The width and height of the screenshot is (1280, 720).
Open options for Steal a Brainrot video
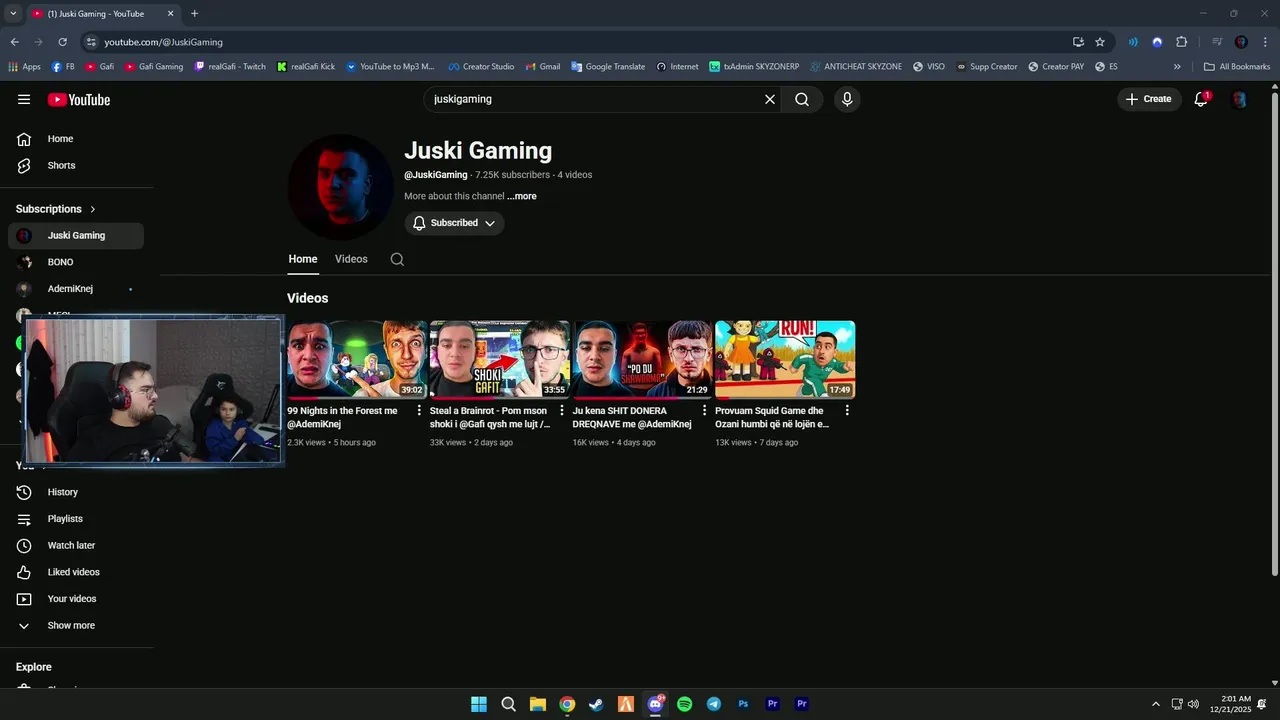[x=562, y=410]
